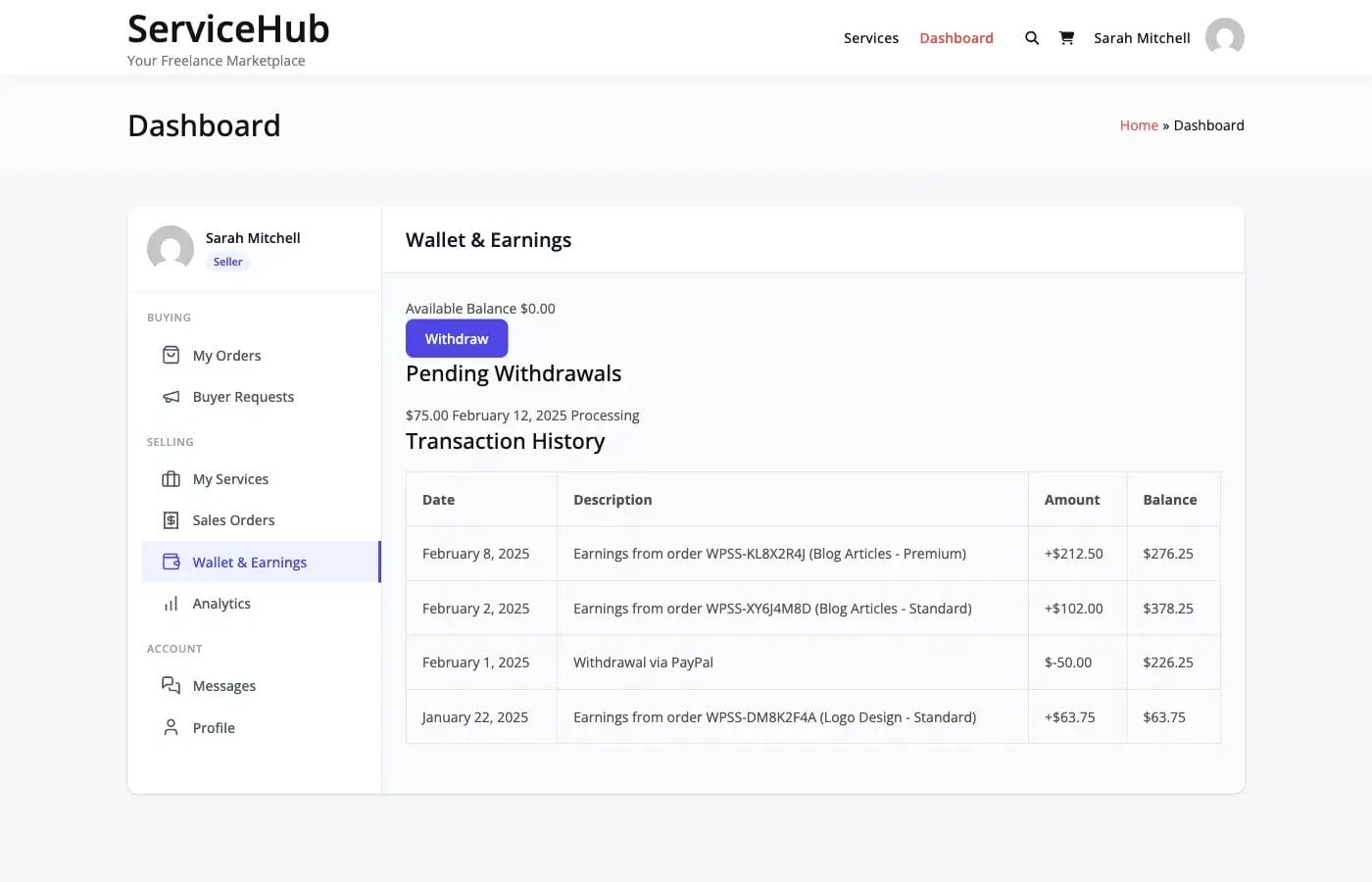The image size is (1372, 882).
Task: Open the Profile person icon
Action: (171, 727)
